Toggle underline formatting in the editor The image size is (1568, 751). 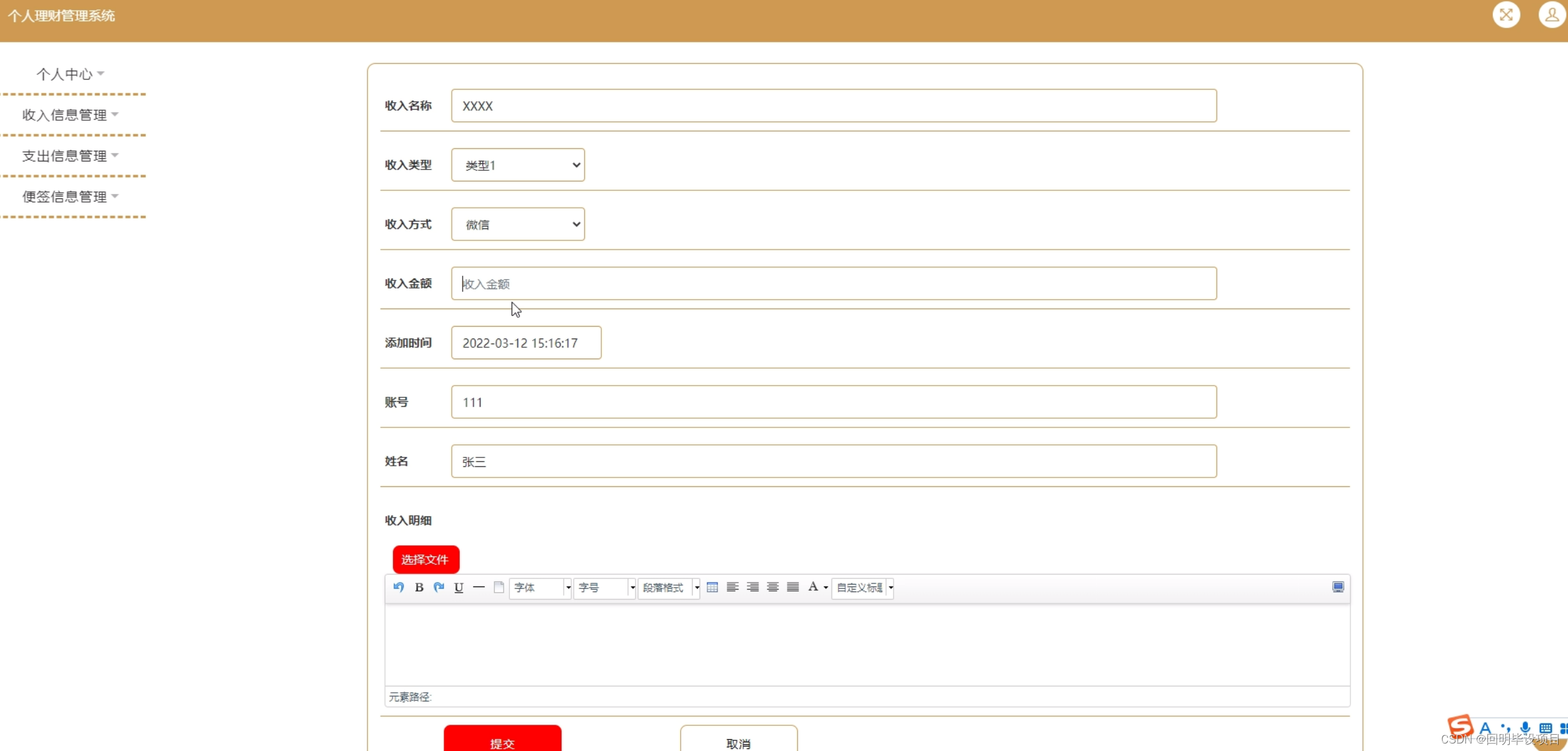point(459,587)
